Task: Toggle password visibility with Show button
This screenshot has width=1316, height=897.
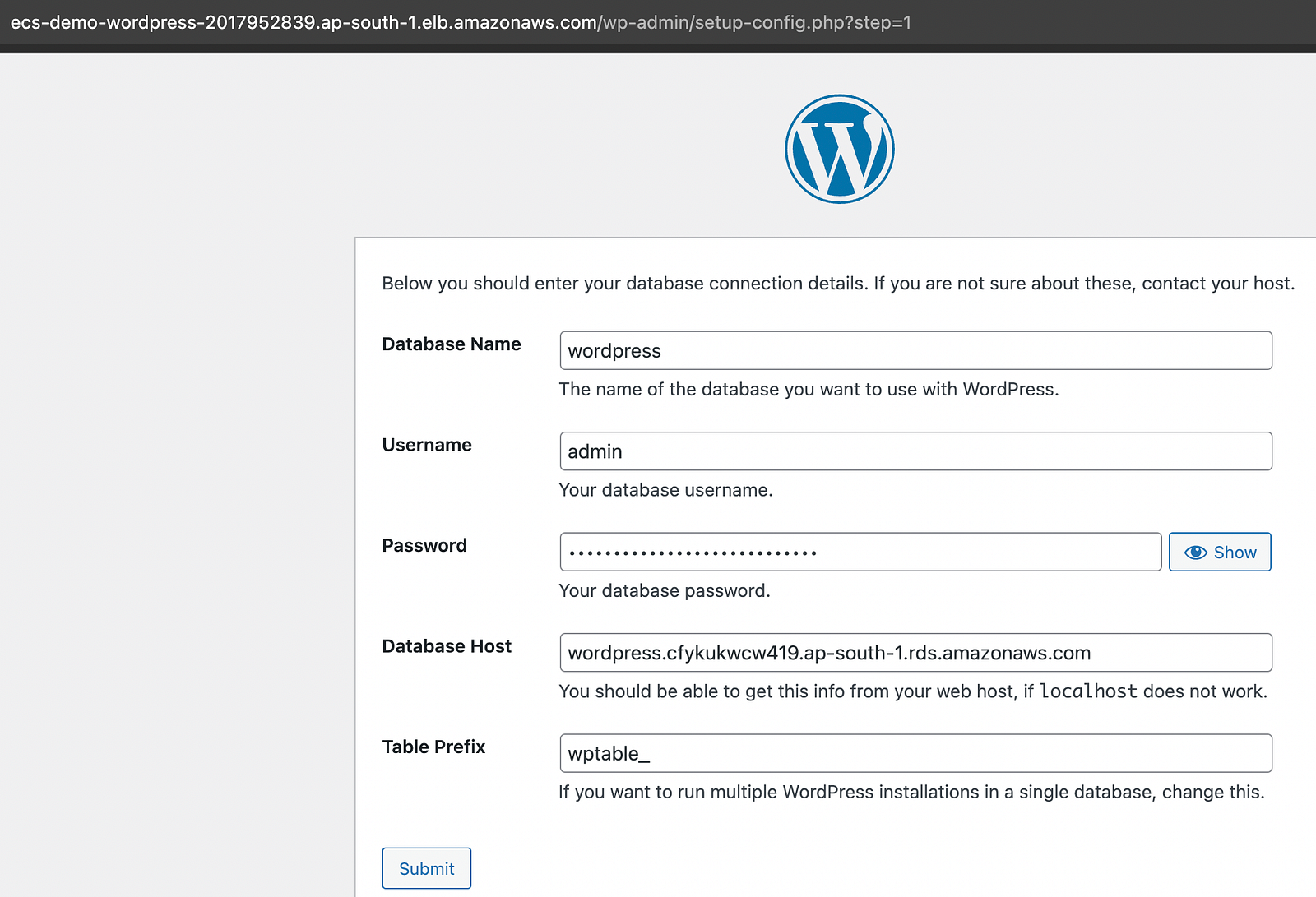Action: pos(1220,552)
